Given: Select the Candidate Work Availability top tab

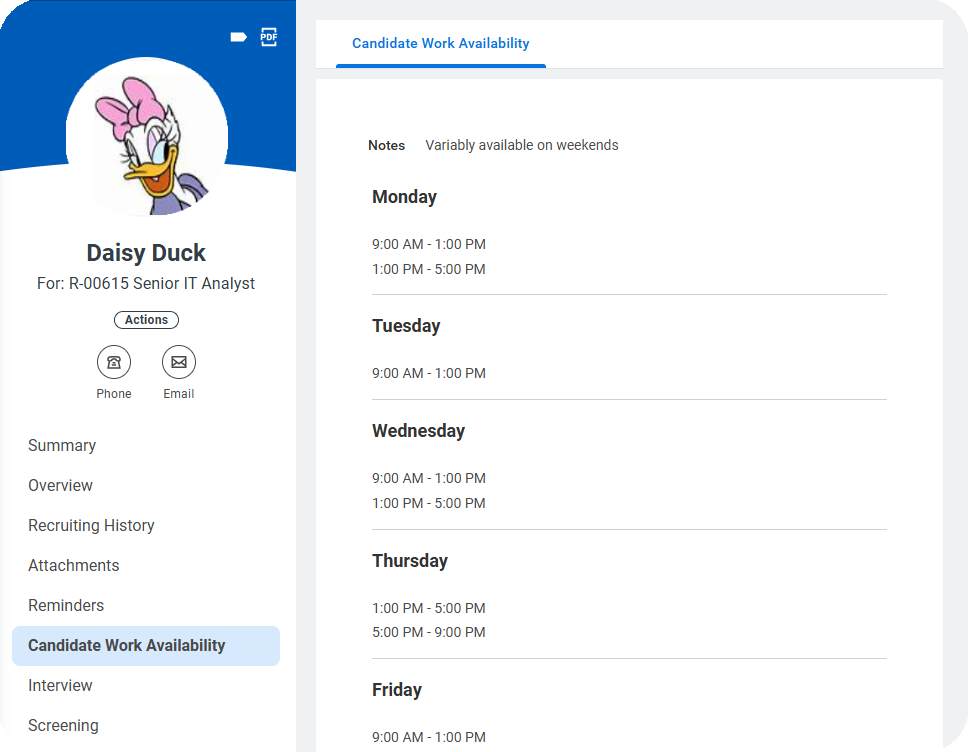Looking at the screenshot, I should [x=441, y=43].
